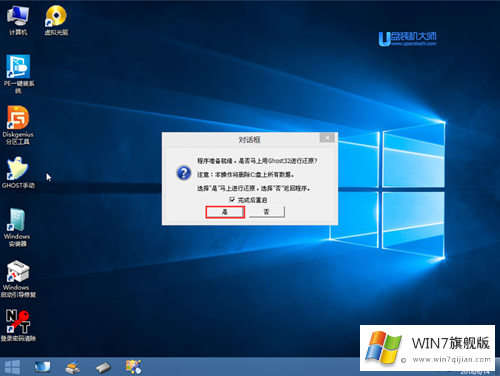This screenshot has width=500, height=376.
Task: Click the paintbrush tool icon in taskbar
Action: 73,367
